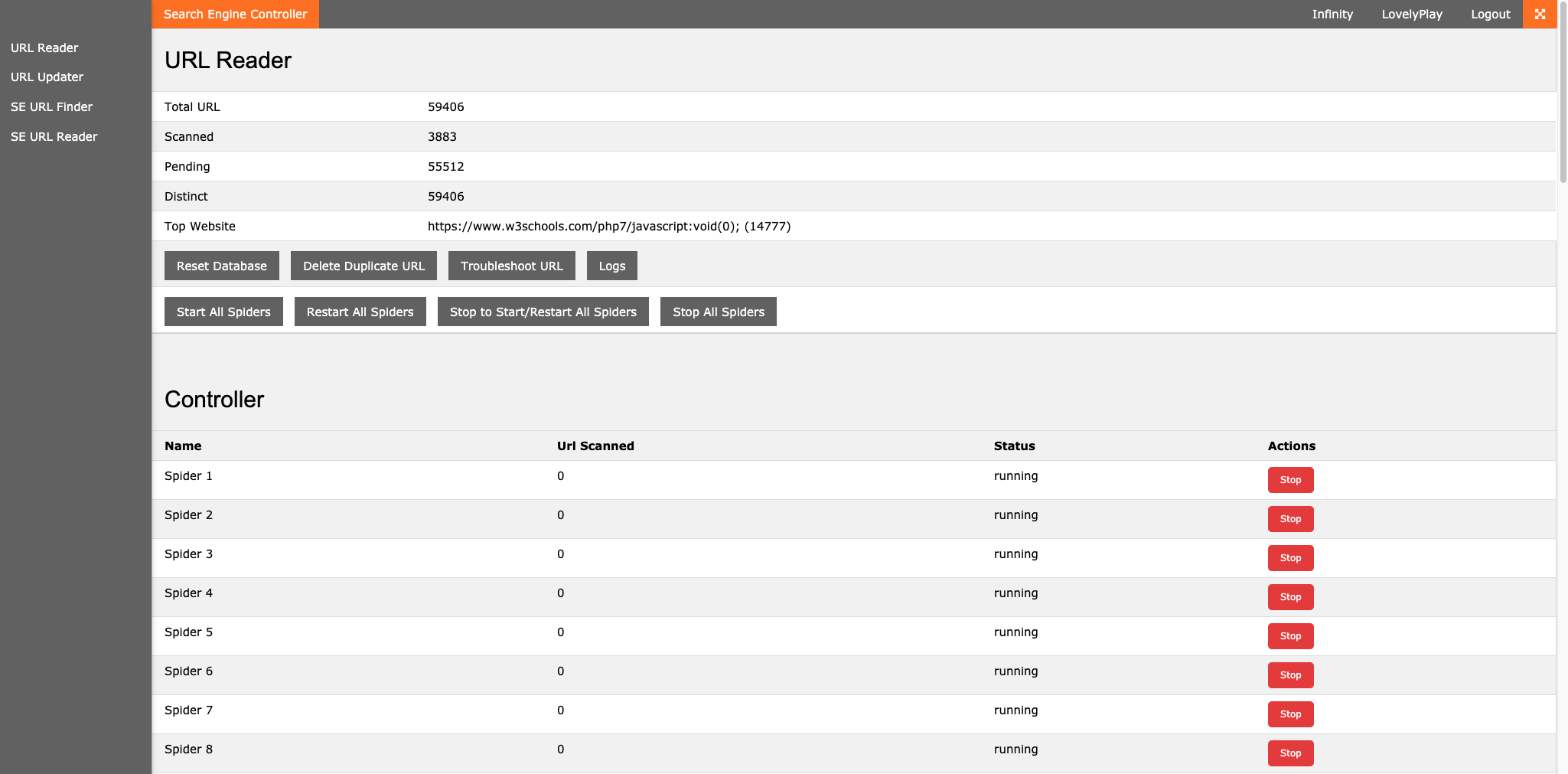Open URL Reader in the sidebar
Viewport: 1568px width, 774px height.
coord(44,48)
